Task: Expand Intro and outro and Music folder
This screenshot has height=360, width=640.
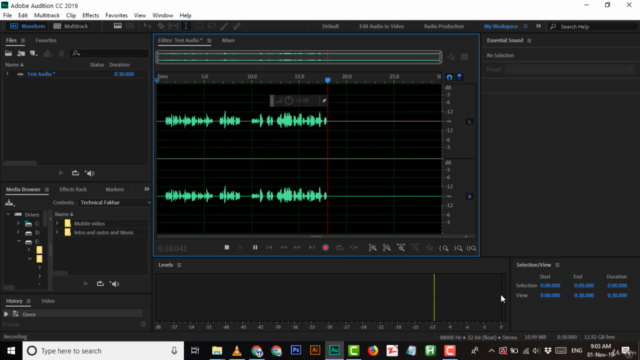Action: (58, 232)
